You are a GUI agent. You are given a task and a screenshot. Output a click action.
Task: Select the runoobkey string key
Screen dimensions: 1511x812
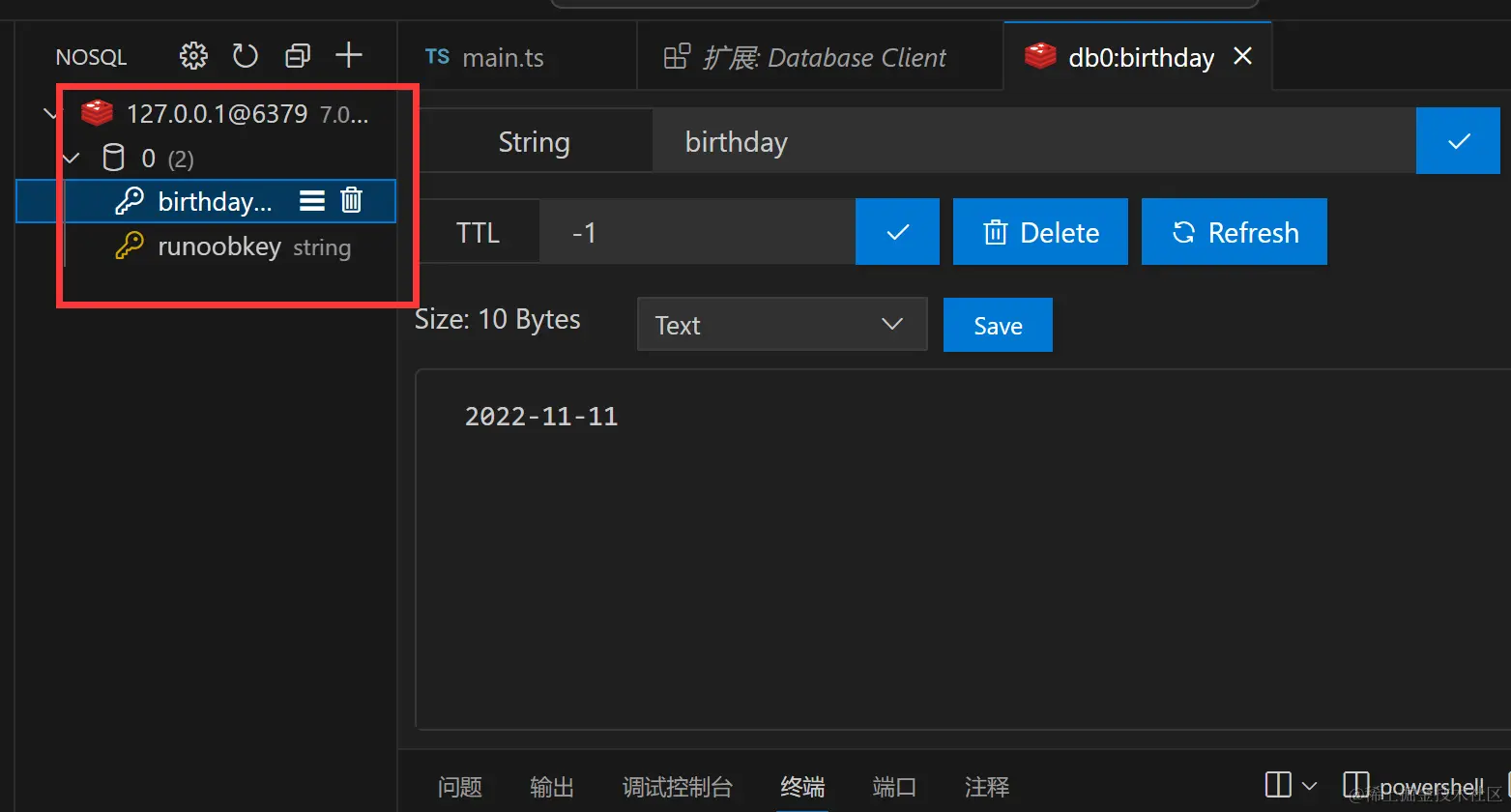pos(206,246)
